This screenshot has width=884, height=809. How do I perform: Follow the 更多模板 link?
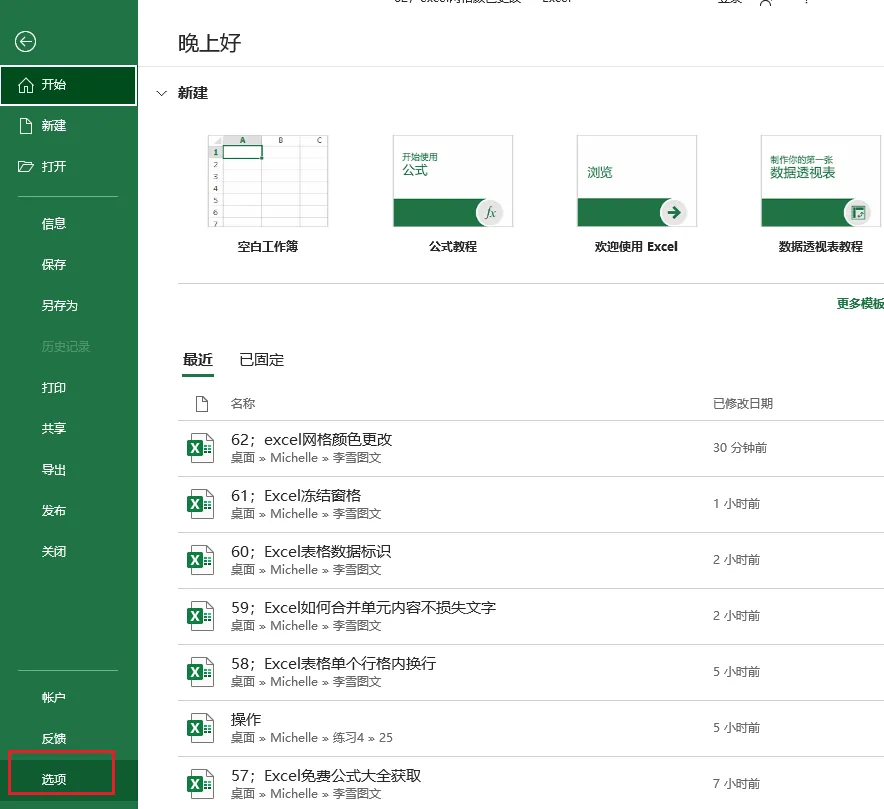[860, 304]
